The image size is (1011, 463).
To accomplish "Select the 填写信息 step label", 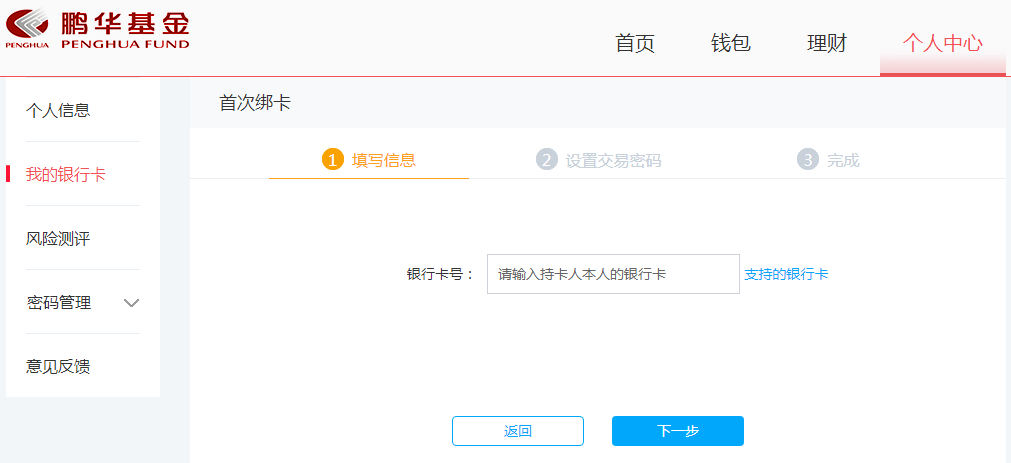I will [x=384, y=160].
